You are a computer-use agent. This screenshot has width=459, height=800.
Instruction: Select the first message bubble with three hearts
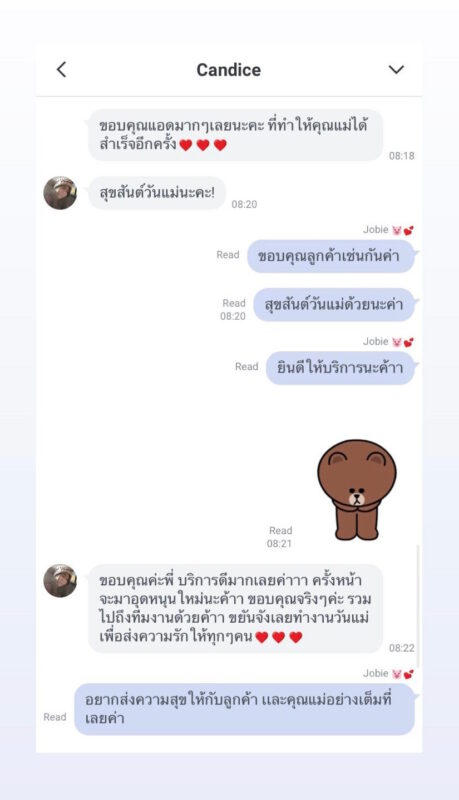(x=235, y=135)
